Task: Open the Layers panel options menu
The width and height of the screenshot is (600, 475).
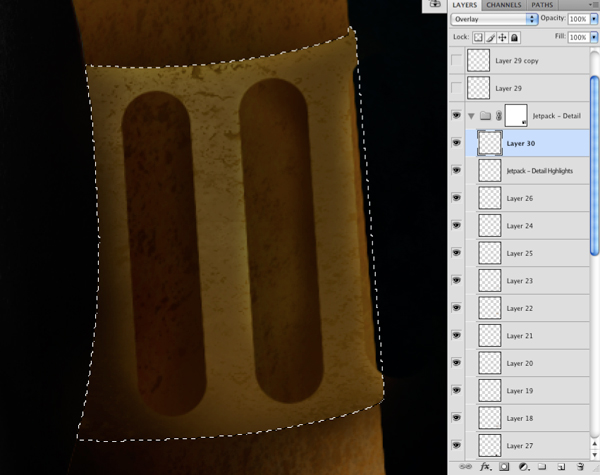Action: (x=594, y=5)
